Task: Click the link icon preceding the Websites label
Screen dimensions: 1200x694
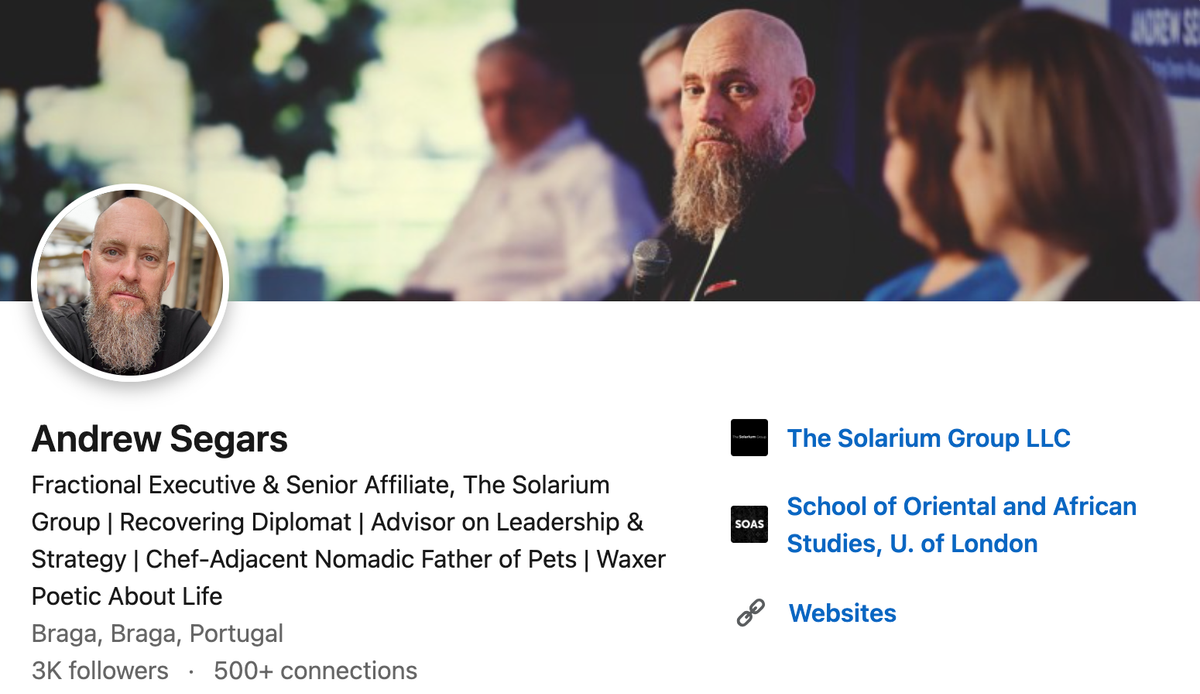Action: 749,613
